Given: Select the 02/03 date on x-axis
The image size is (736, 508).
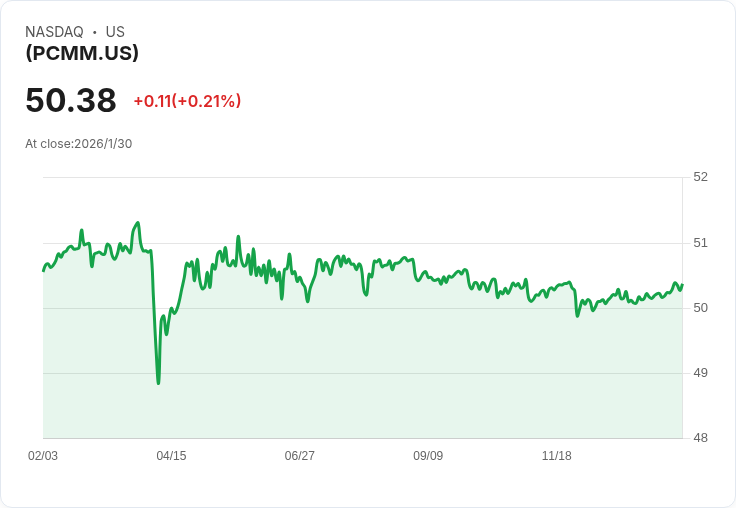Looking at the screenshot, I should 43,455.
